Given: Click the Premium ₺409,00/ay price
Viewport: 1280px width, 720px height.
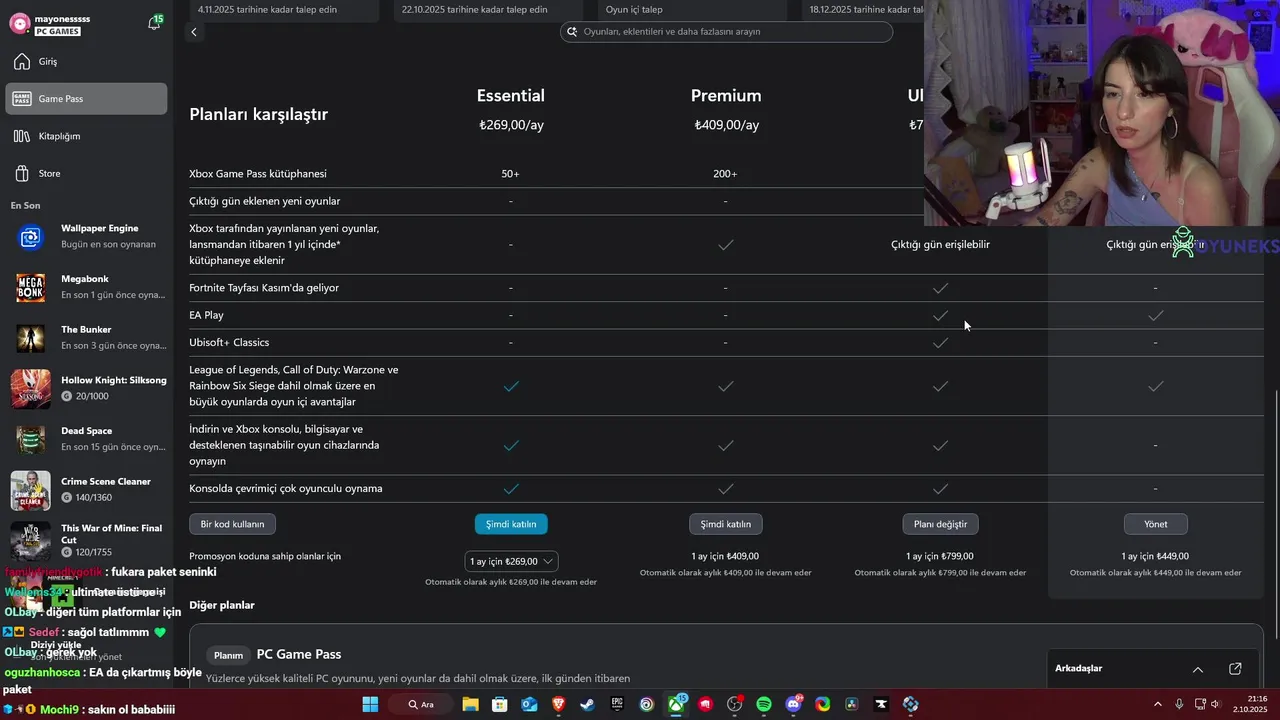Looking at the screenshot, I should 727,125.
